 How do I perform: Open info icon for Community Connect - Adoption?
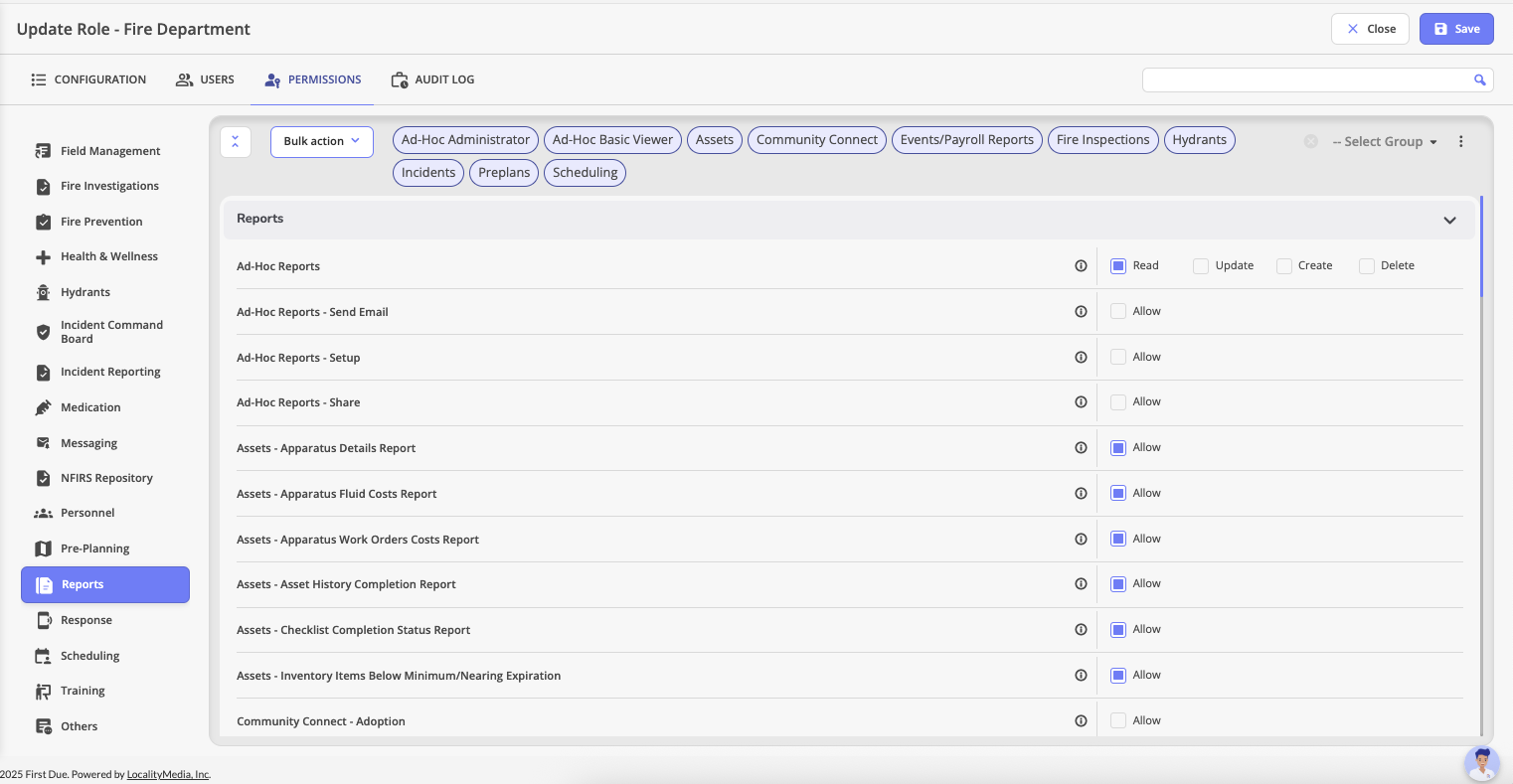tap(1081, 720)
